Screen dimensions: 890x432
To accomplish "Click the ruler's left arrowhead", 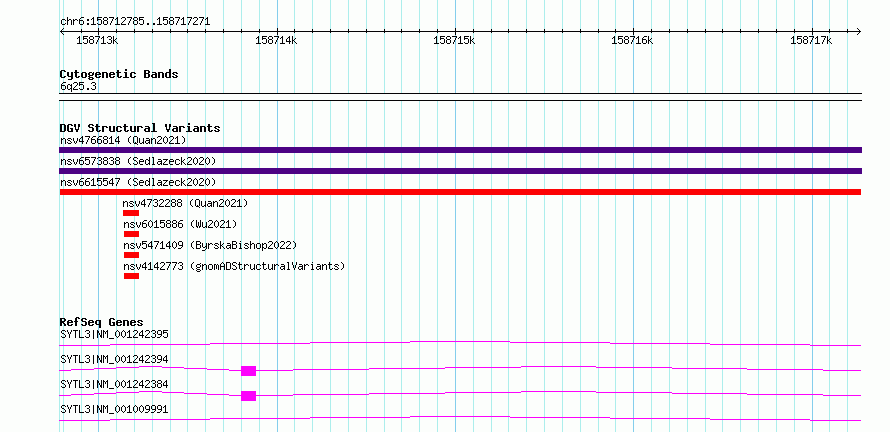I will tap(62, 32).
